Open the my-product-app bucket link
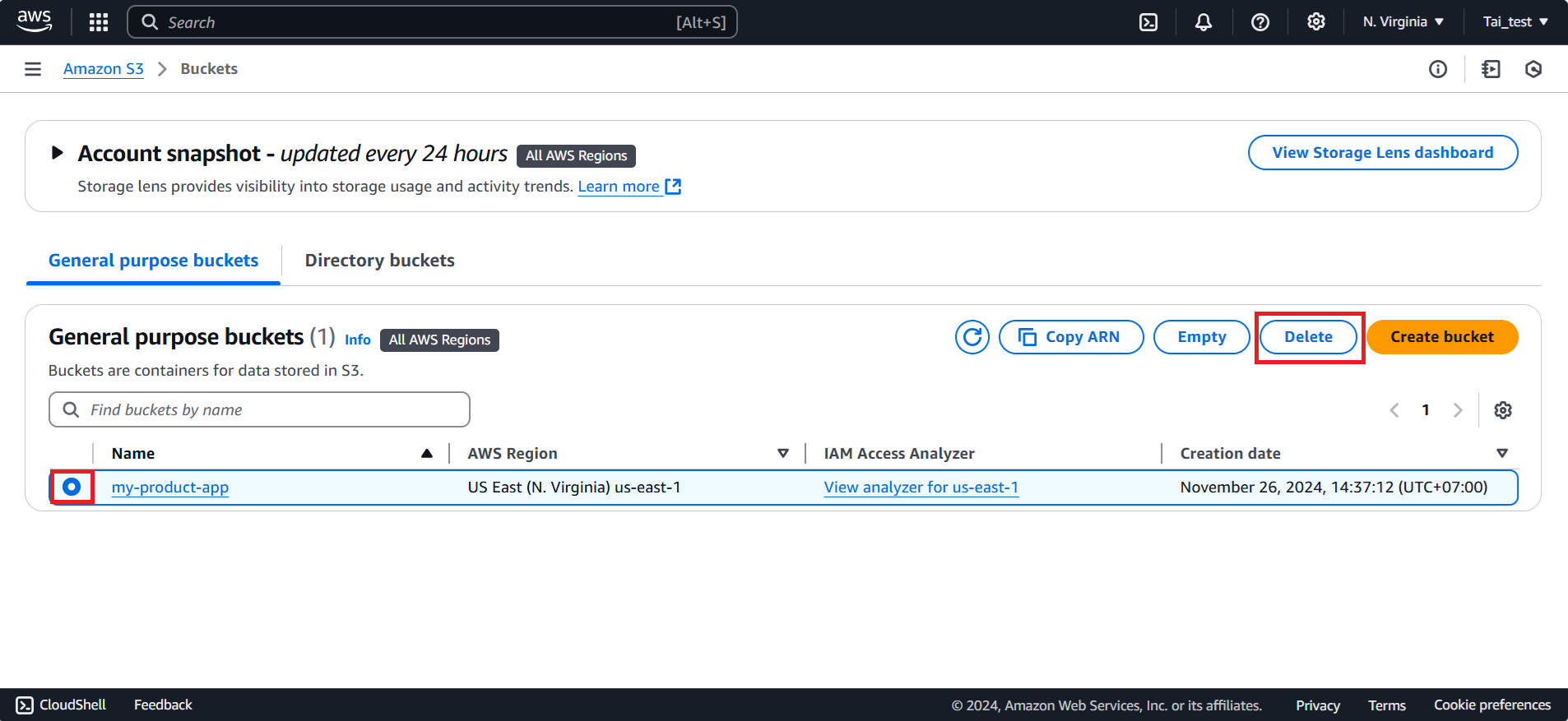Screen dimensions: 1568x721 click(x=170, y=487)
